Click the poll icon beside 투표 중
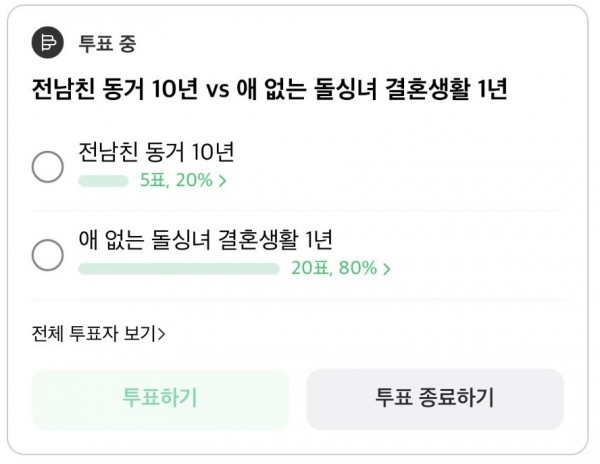600x464 pixels. tap(47, 43)
